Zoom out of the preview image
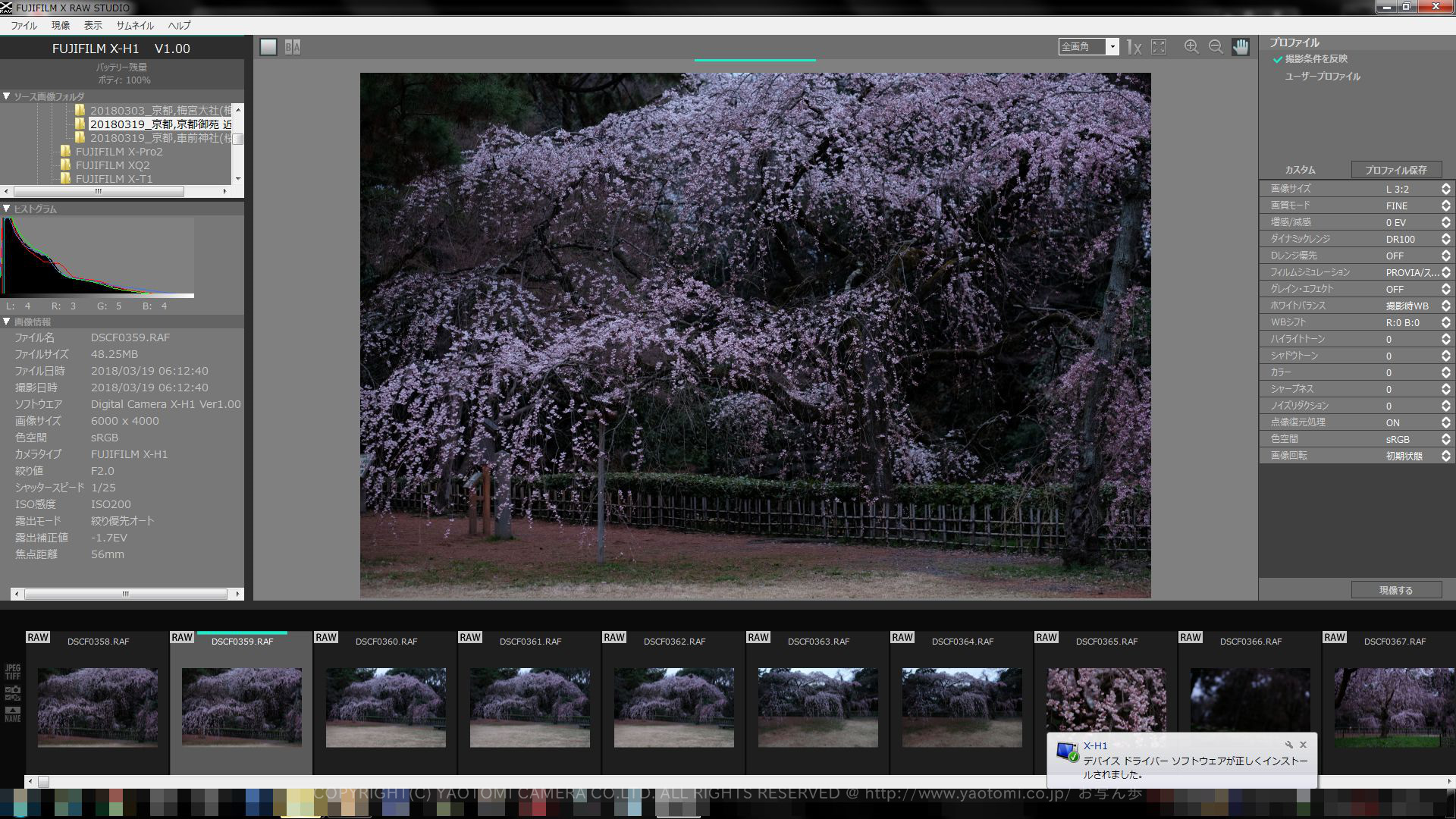The width and height of the screenshot is (1456, 819). click(1216, 47)
